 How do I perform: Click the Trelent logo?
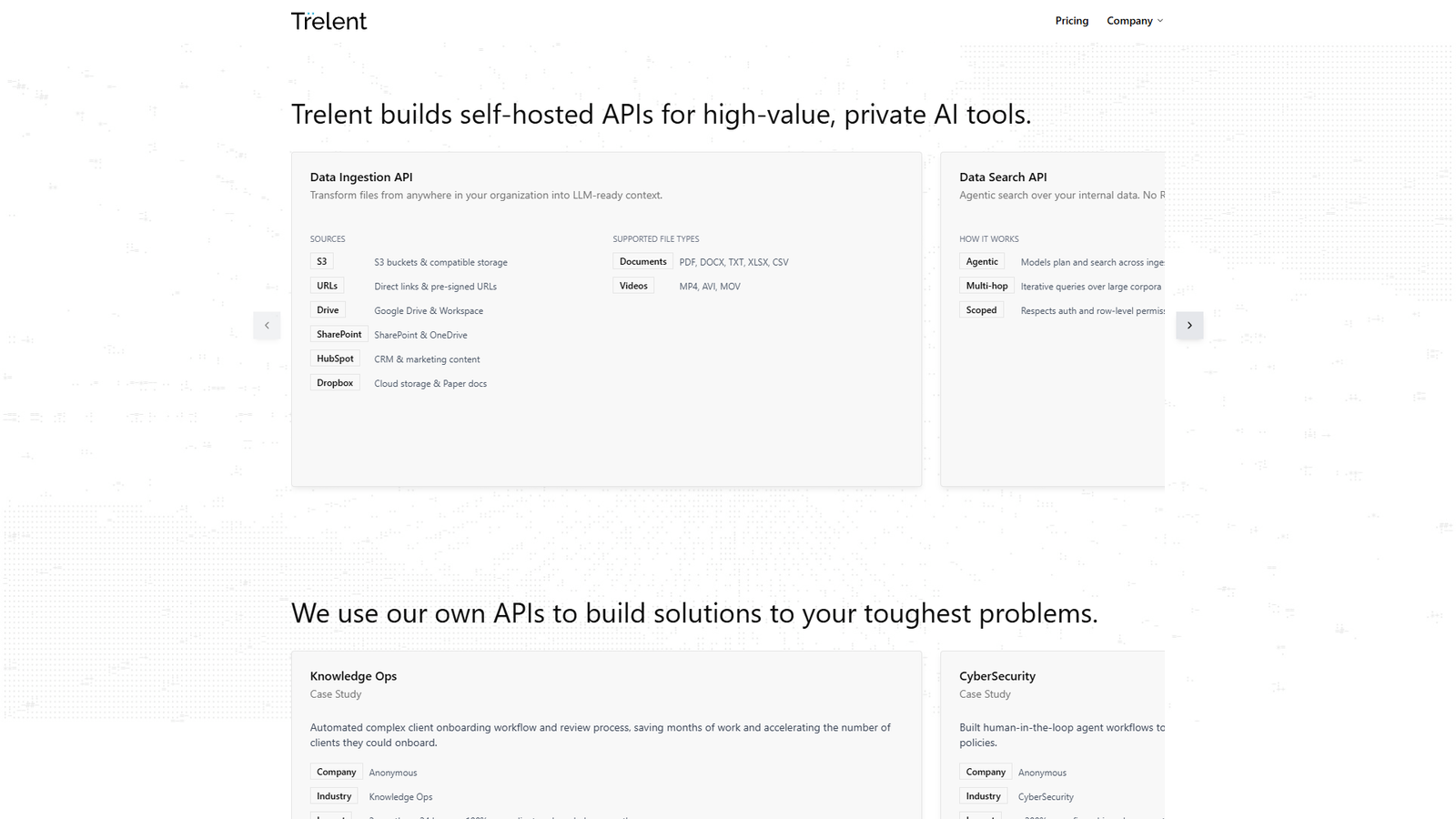point(329,21)
